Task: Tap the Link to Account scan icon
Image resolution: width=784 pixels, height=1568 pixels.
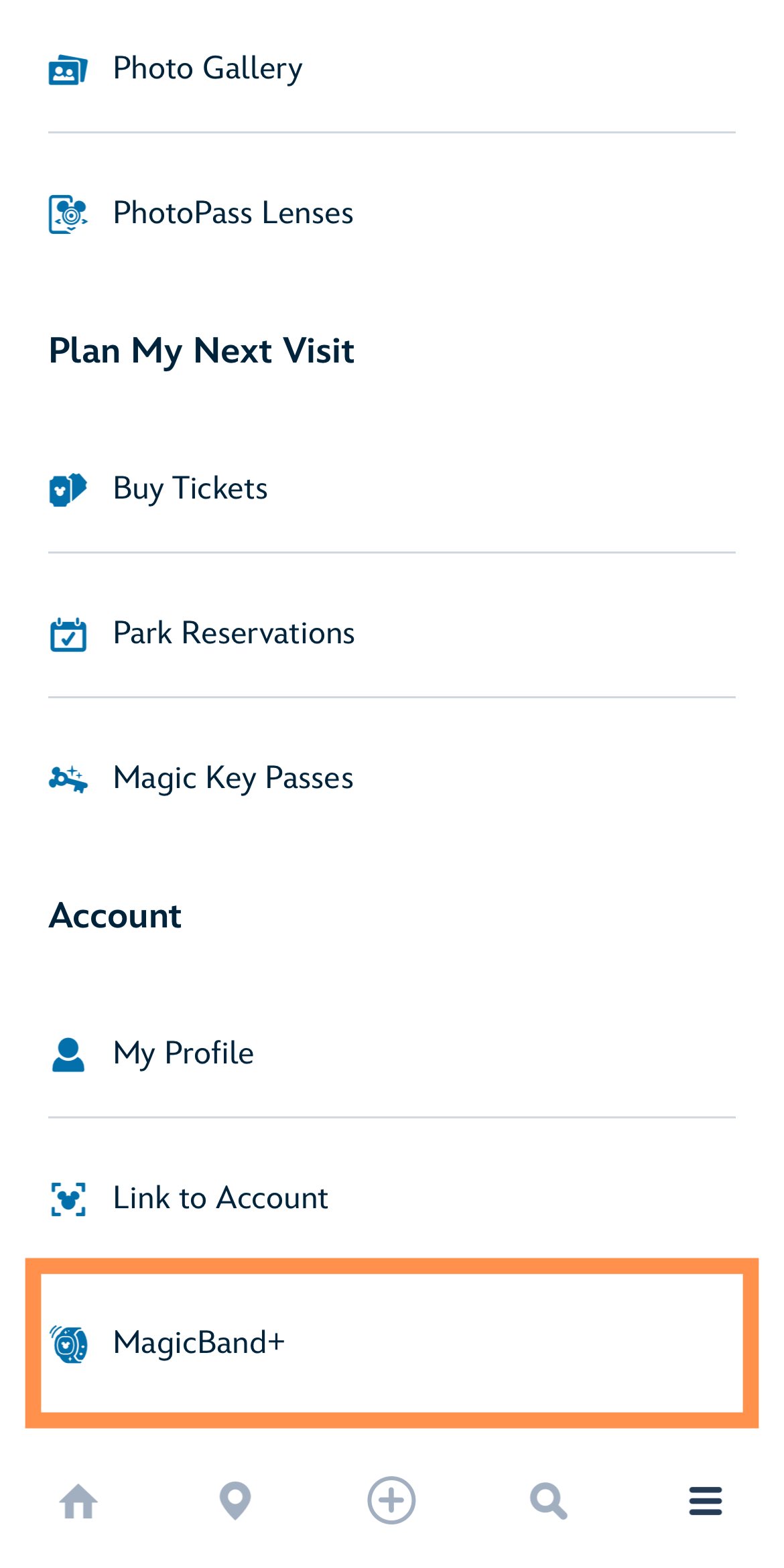Action: 68,1199
